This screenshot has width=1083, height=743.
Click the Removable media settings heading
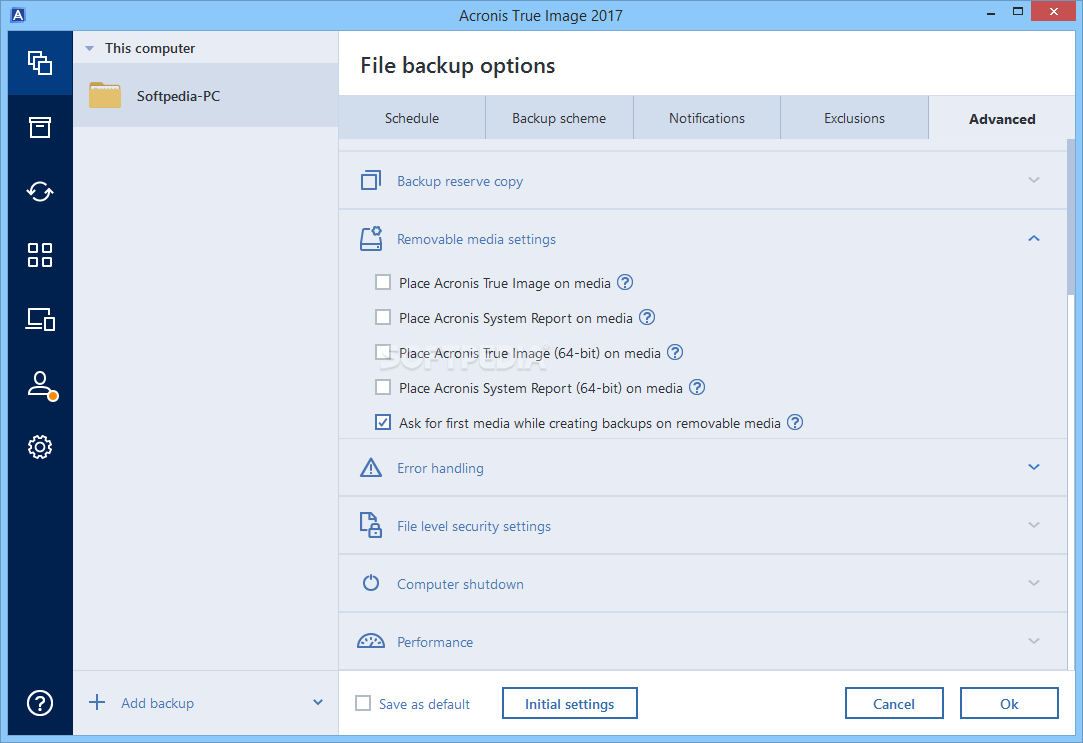point(477,240)
